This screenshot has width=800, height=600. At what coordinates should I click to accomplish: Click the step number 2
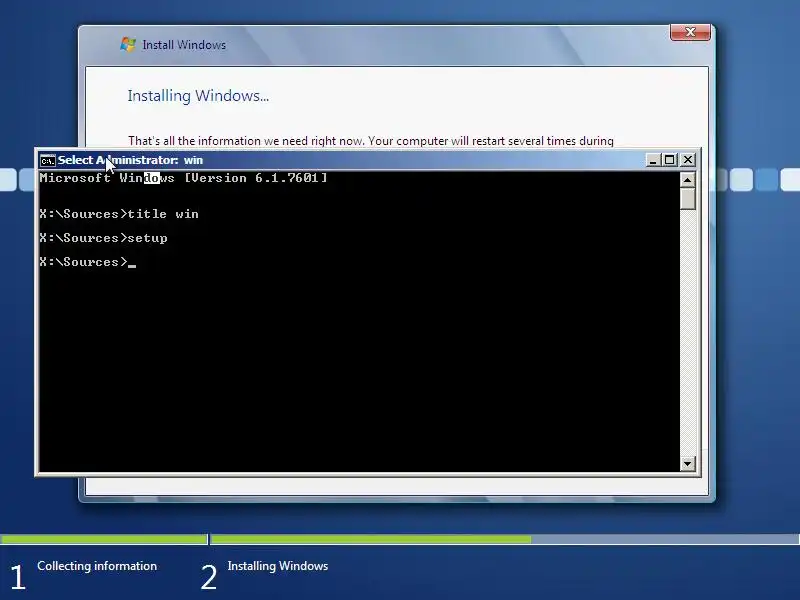(x=208, y=578)
